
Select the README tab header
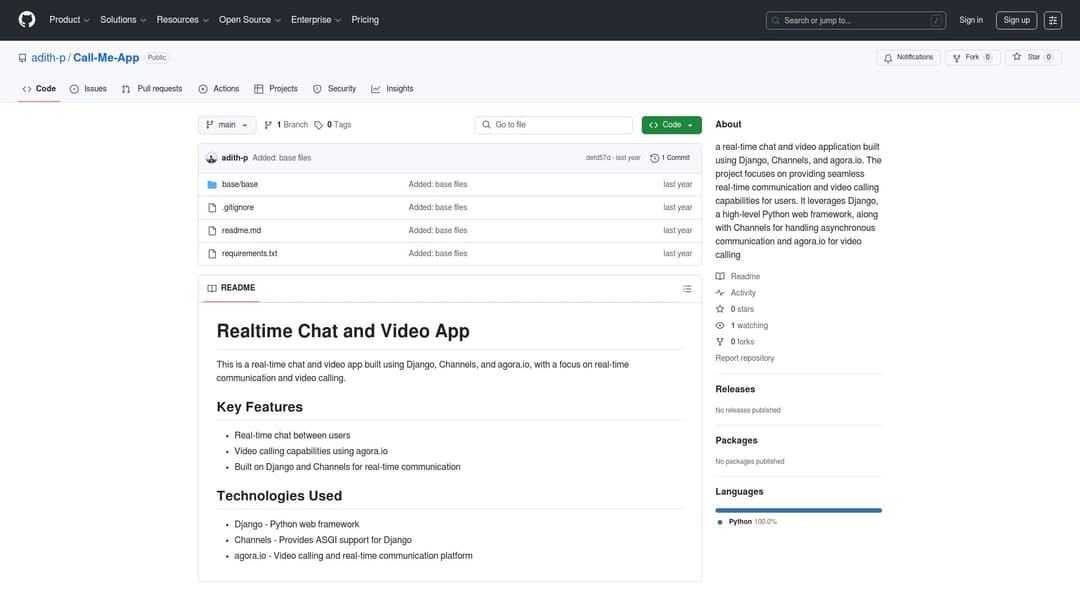pos(231,288)
